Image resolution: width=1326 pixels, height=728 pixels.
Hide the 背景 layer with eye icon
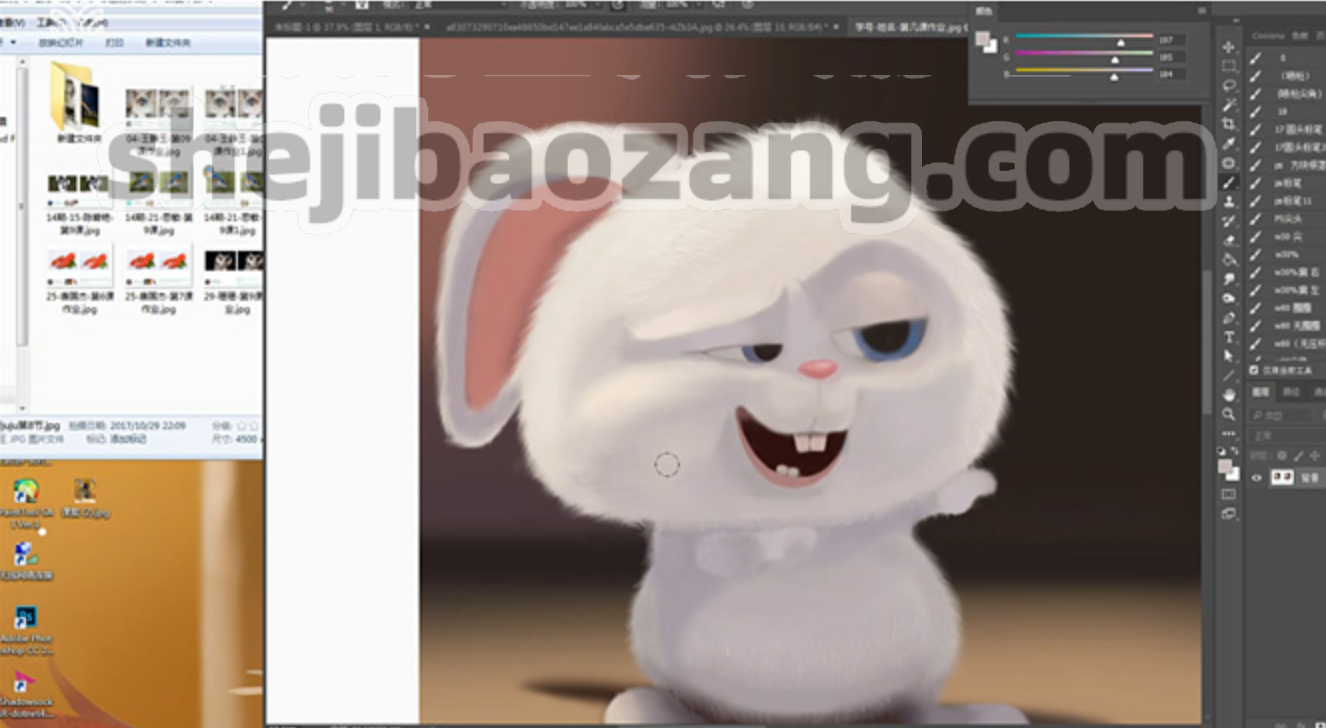click(1257, 478)
